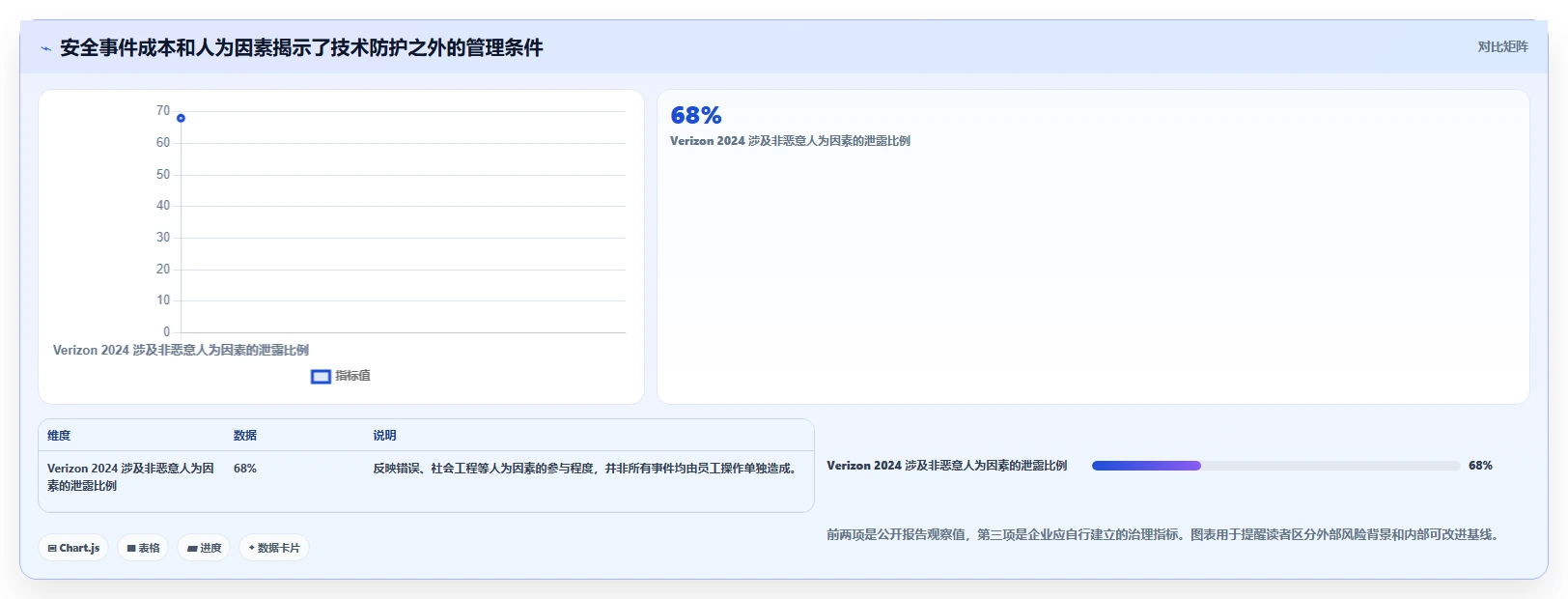Click table row label Verizon 2024 涉及非恶意人为因素的泄露比例
Viewport: 1568px width, 599px height.
(x=131, y=477)
